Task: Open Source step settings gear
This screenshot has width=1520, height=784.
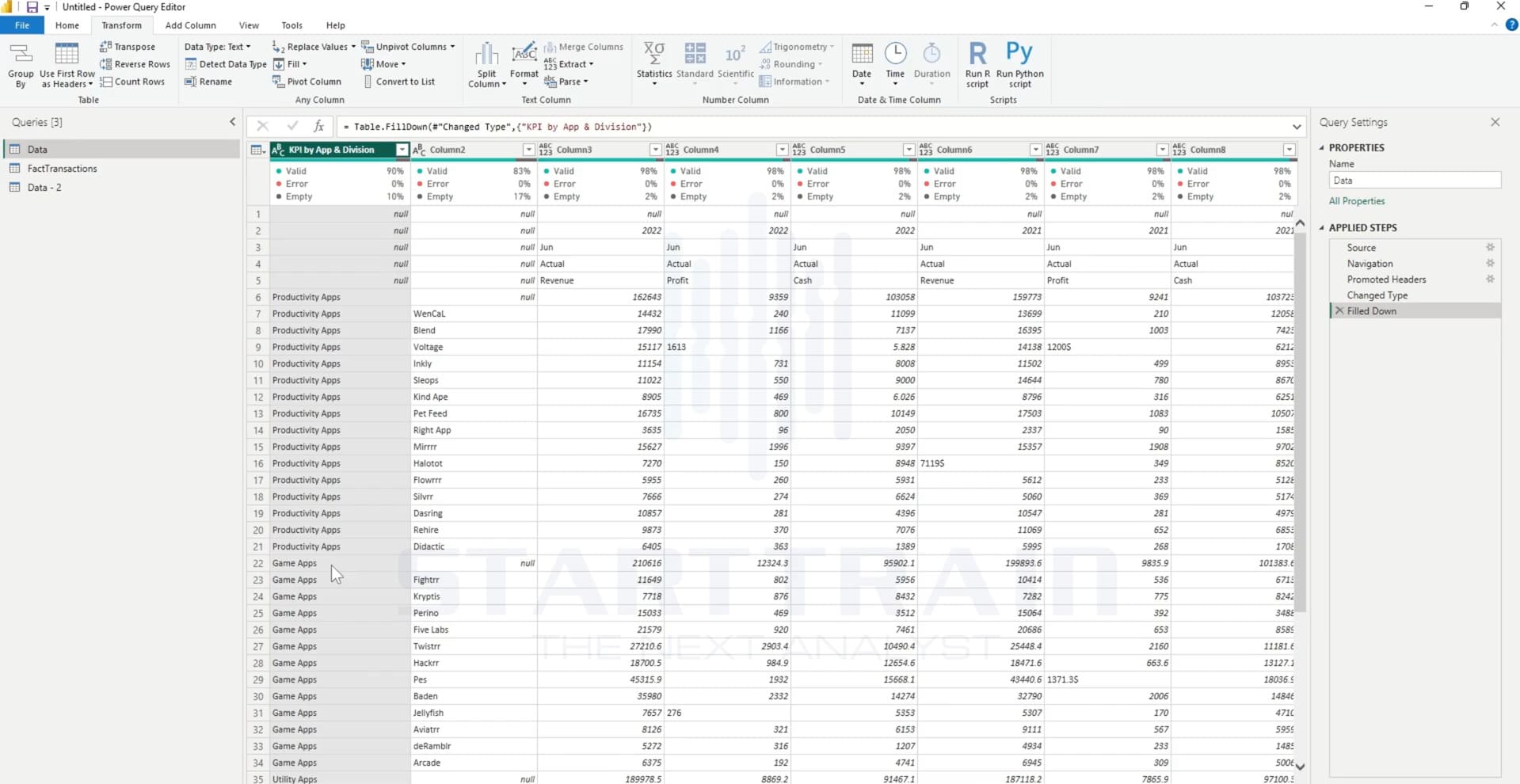Action: 1490,247
